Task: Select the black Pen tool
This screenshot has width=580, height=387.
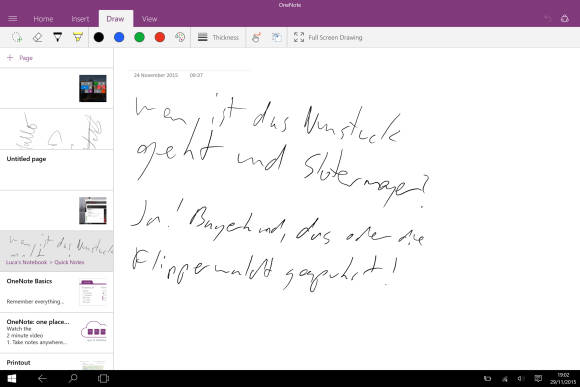Action: (58, 37)
